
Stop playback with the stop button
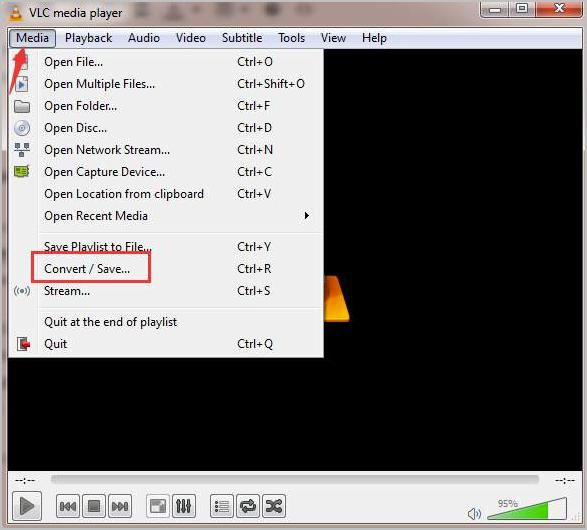(x=94, y=506)
